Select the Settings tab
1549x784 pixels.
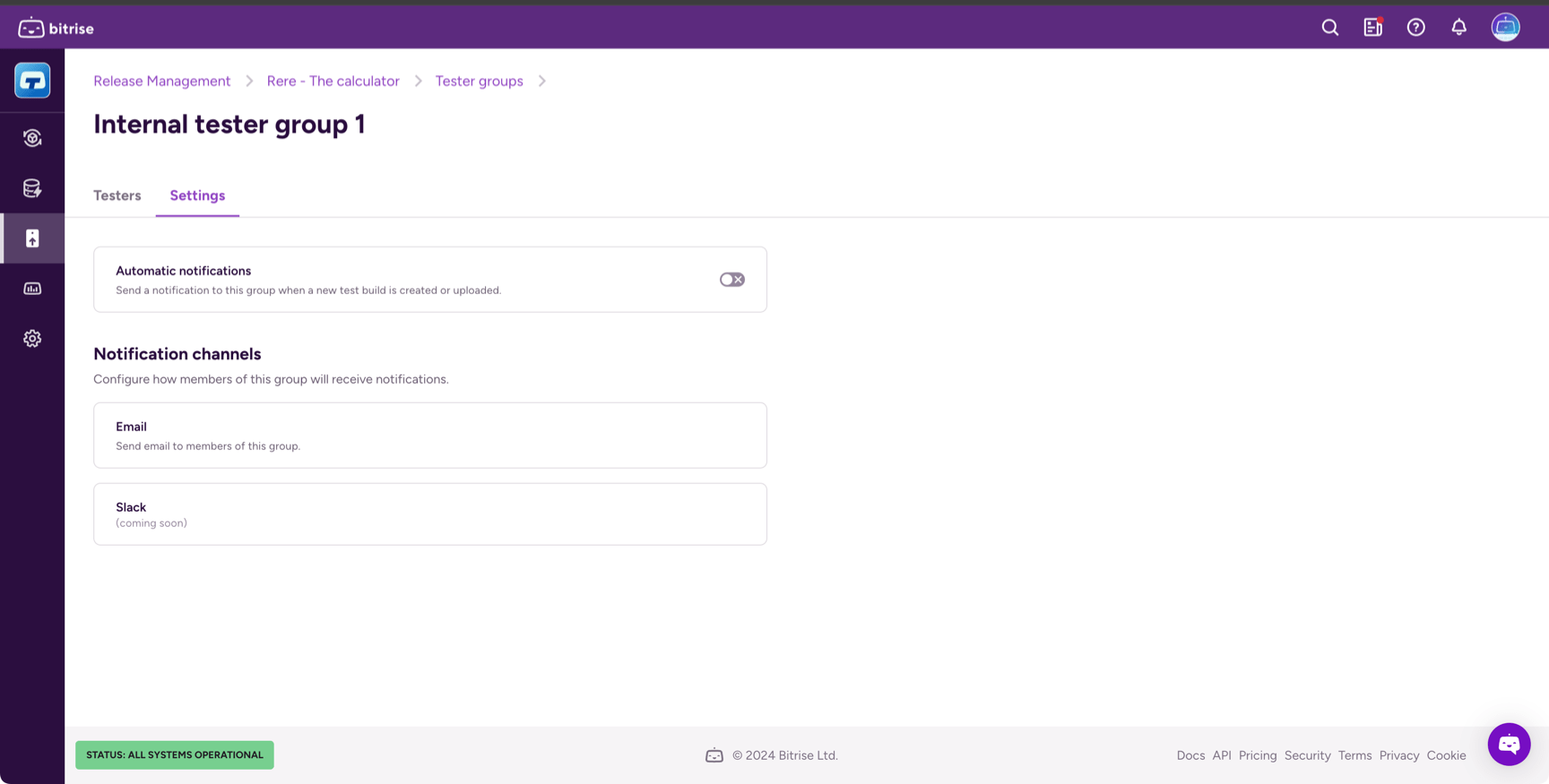coord(197,195)
